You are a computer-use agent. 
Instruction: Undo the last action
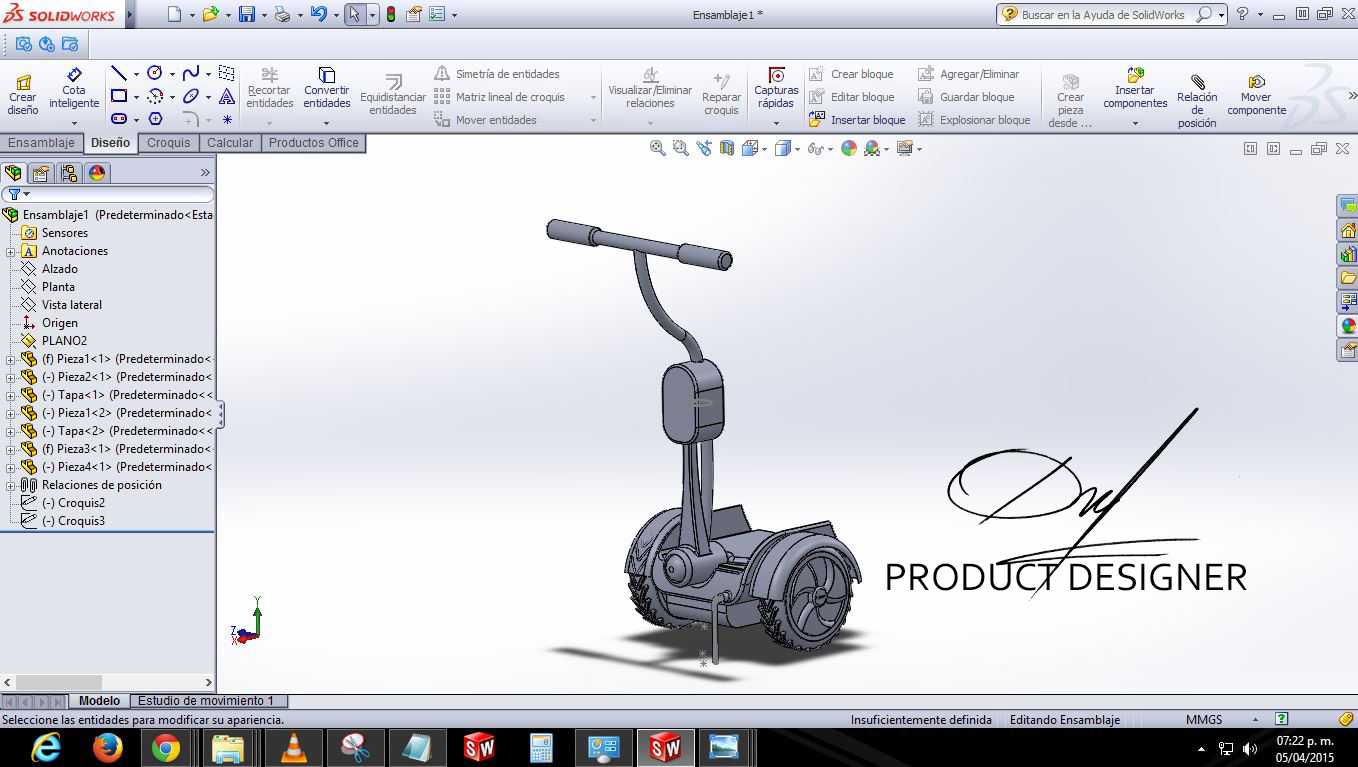pyautogui.click(x=318, y=14)
